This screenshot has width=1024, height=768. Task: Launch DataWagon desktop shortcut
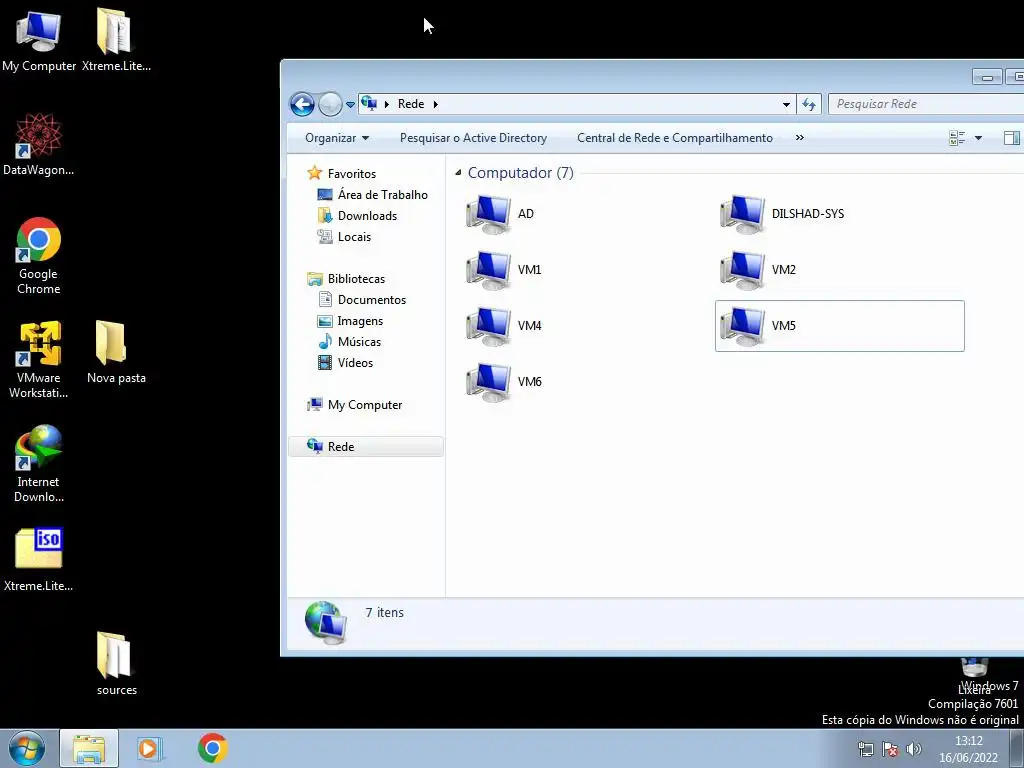39,144
